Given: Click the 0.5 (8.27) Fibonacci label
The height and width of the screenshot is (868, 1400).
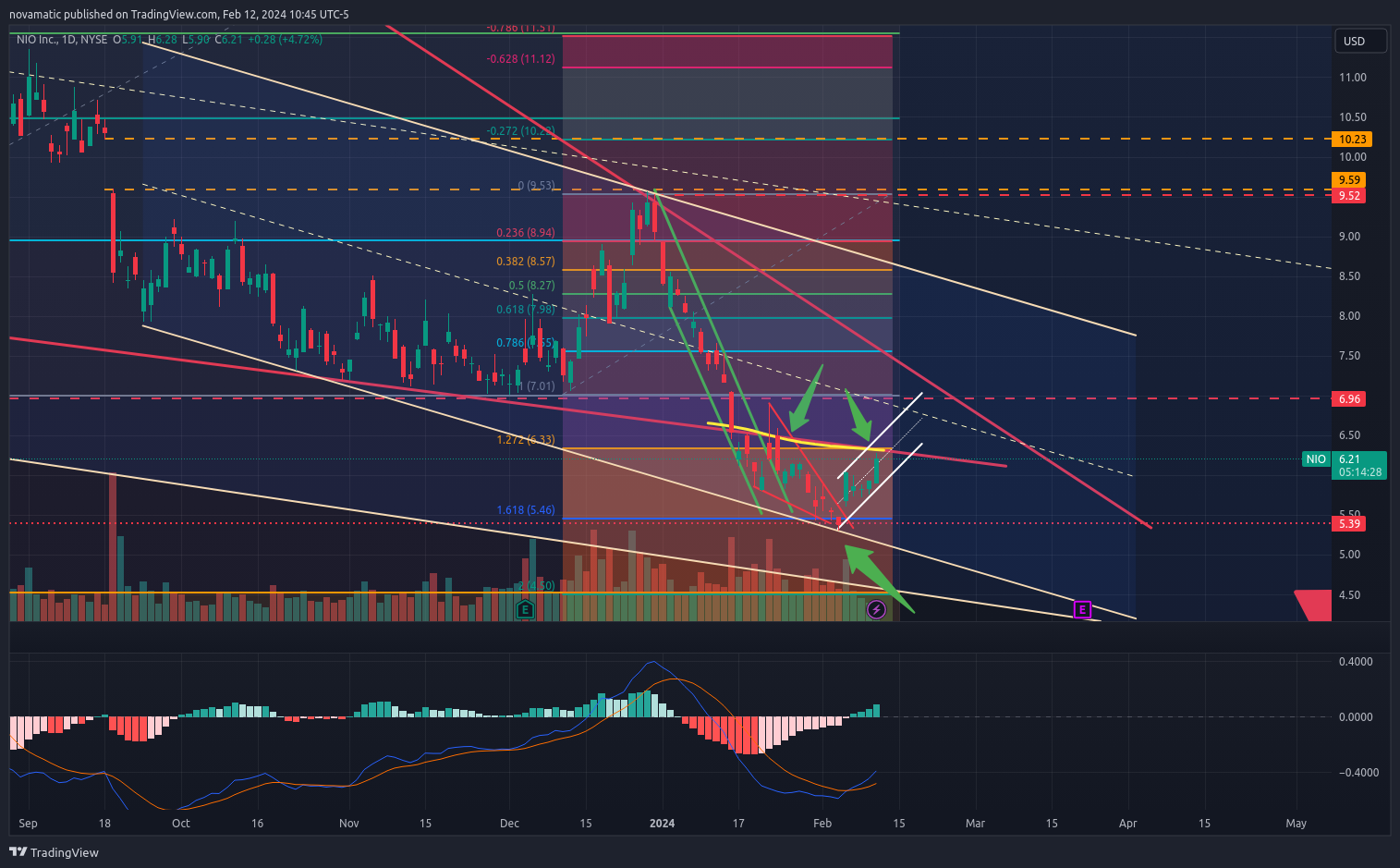Looking at the screenshot, I should pyautogui.click(x=532, y=286).
